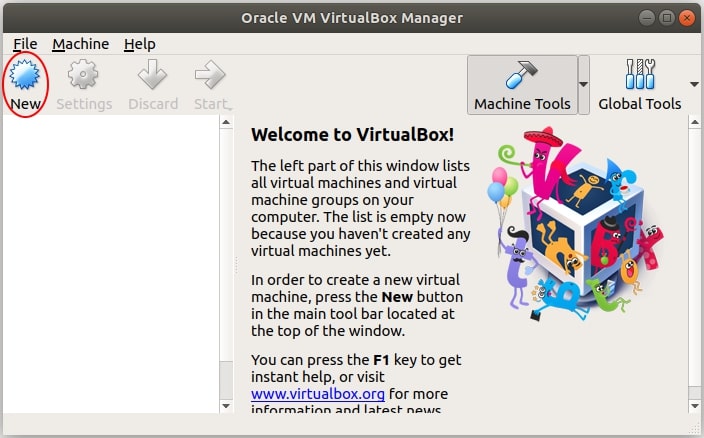
Task: Click VM list scrollbar down arrow
Action: (226, 406)
